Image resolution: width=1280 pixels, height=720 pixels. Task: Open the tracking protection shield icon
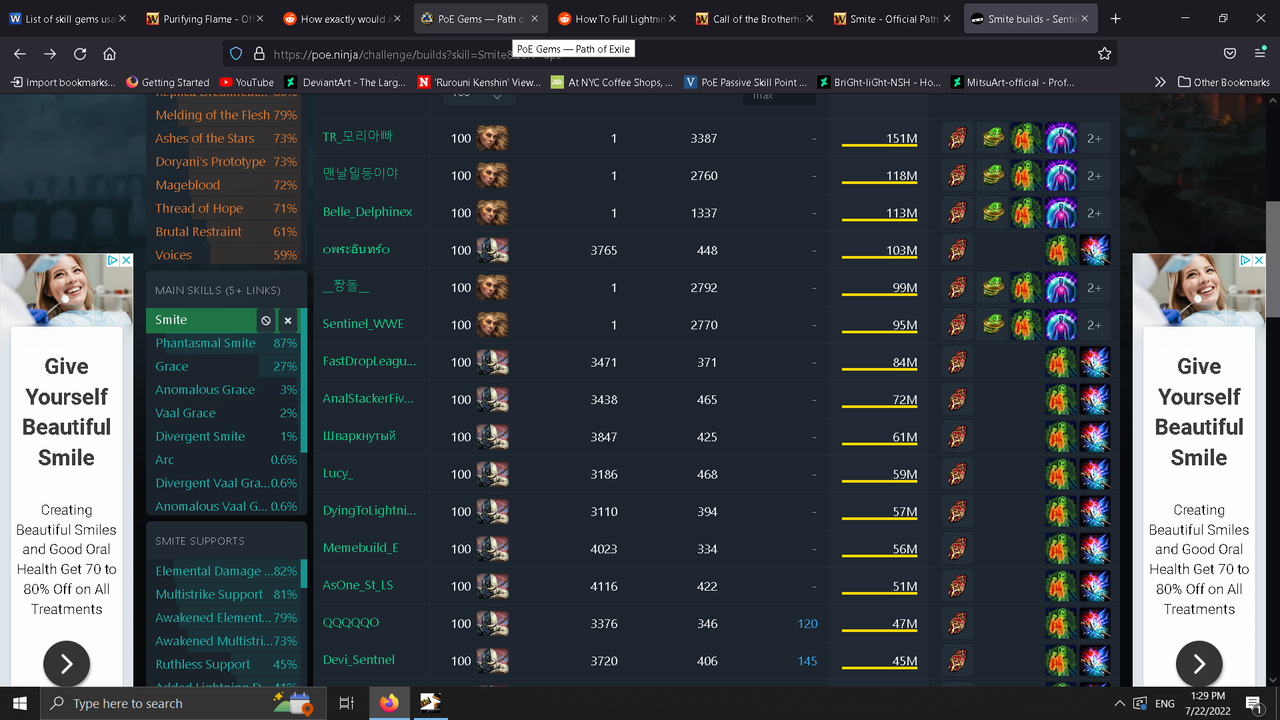[236, 54]
